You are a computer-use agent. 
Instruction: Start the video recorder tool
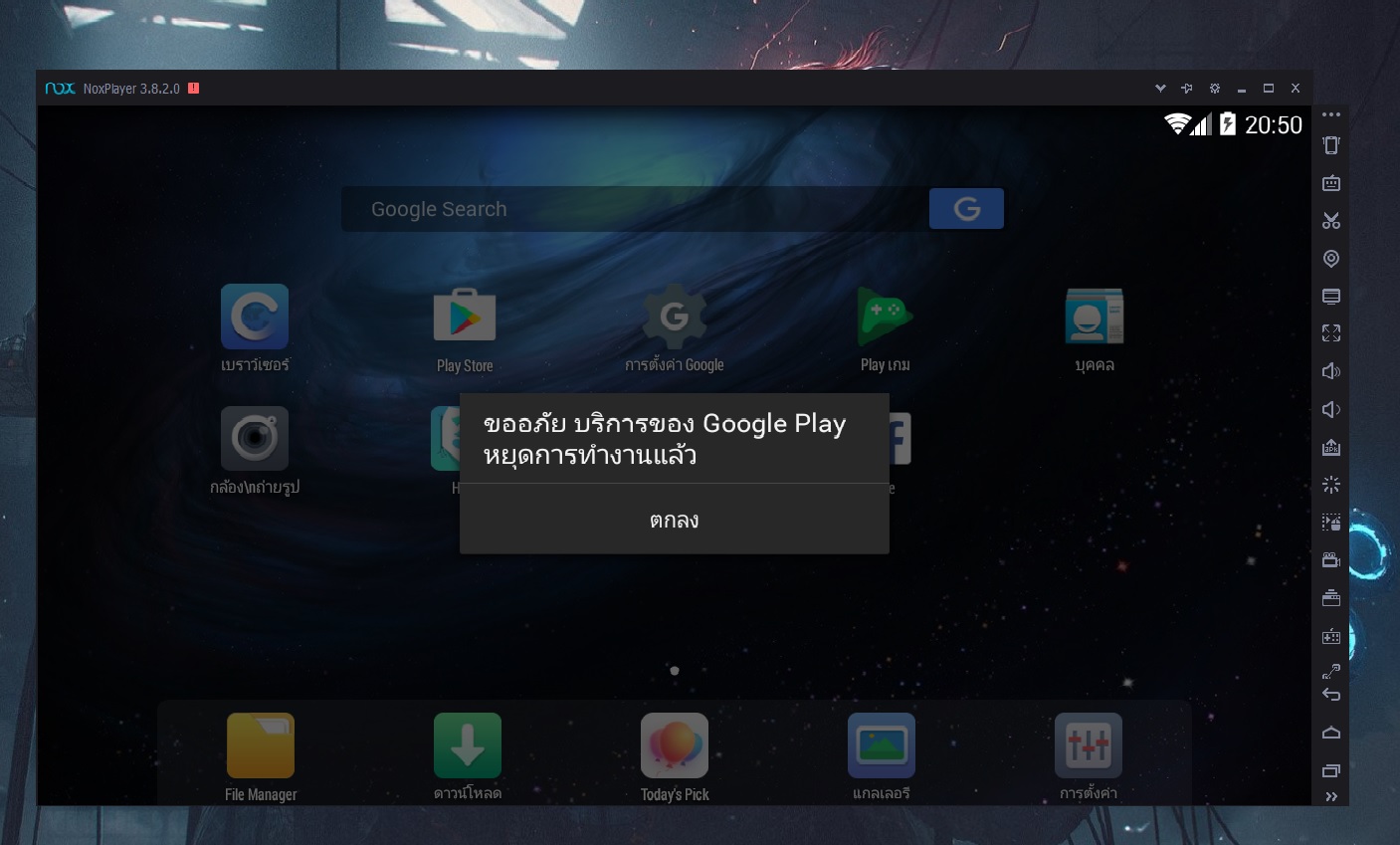click(x=1331, y=560)
